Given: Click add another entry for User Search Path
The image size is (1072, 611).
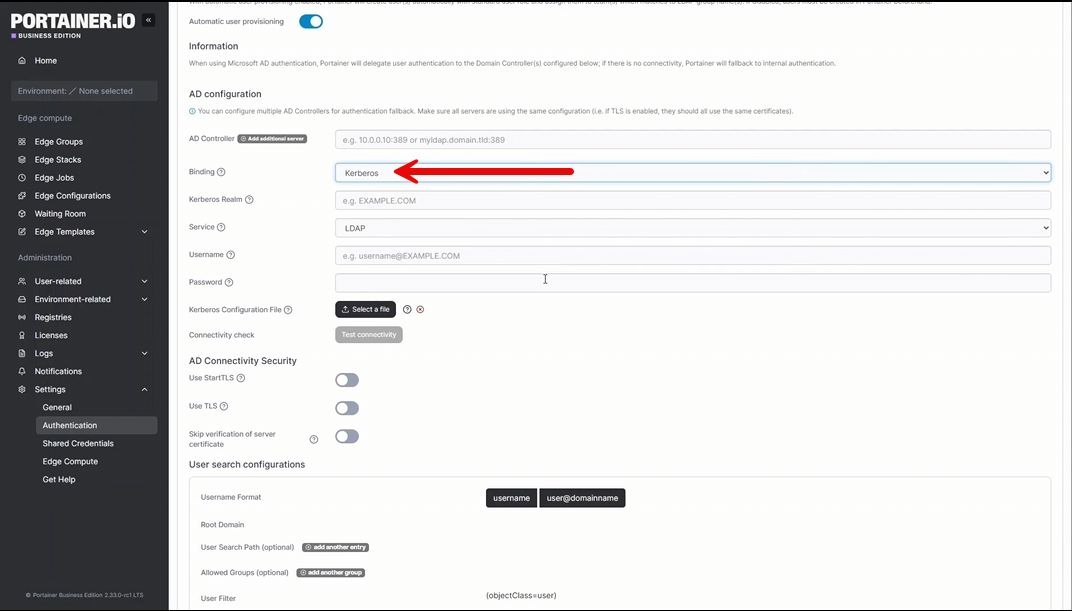Looking at the screenshot, I should 336,547.
